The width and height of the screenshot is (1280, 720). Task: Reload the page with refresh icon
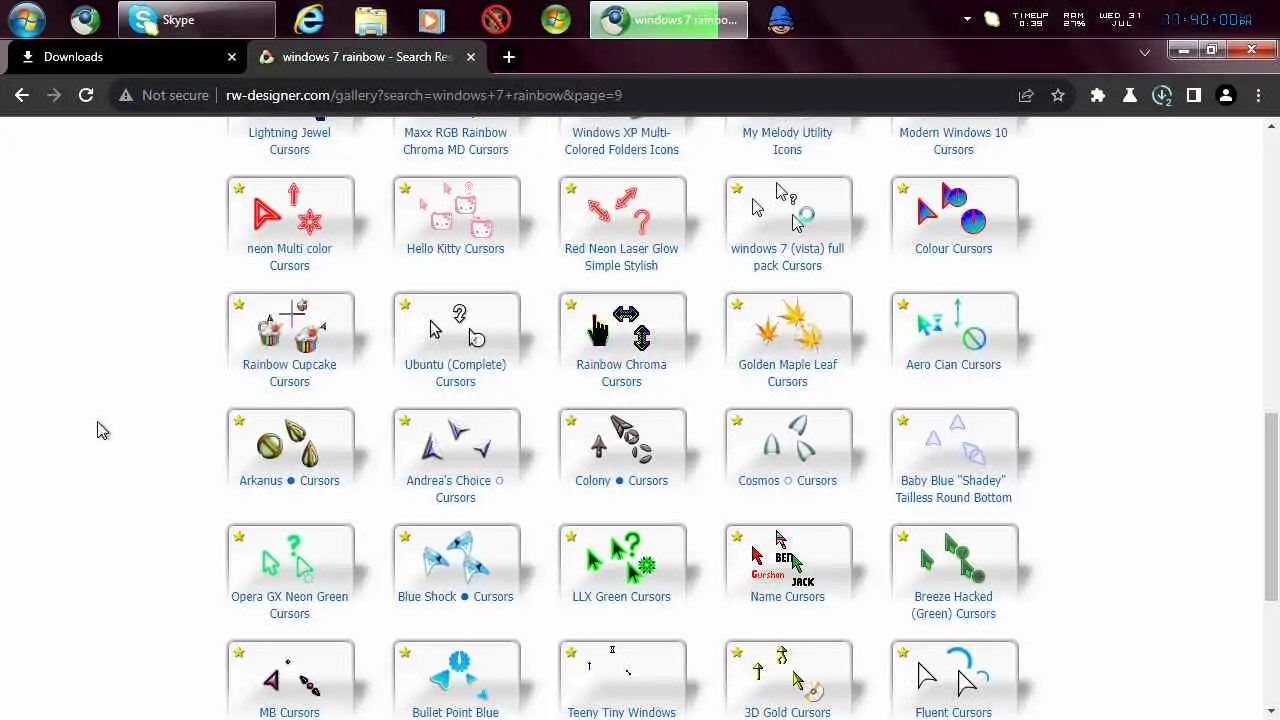[86, 95]
